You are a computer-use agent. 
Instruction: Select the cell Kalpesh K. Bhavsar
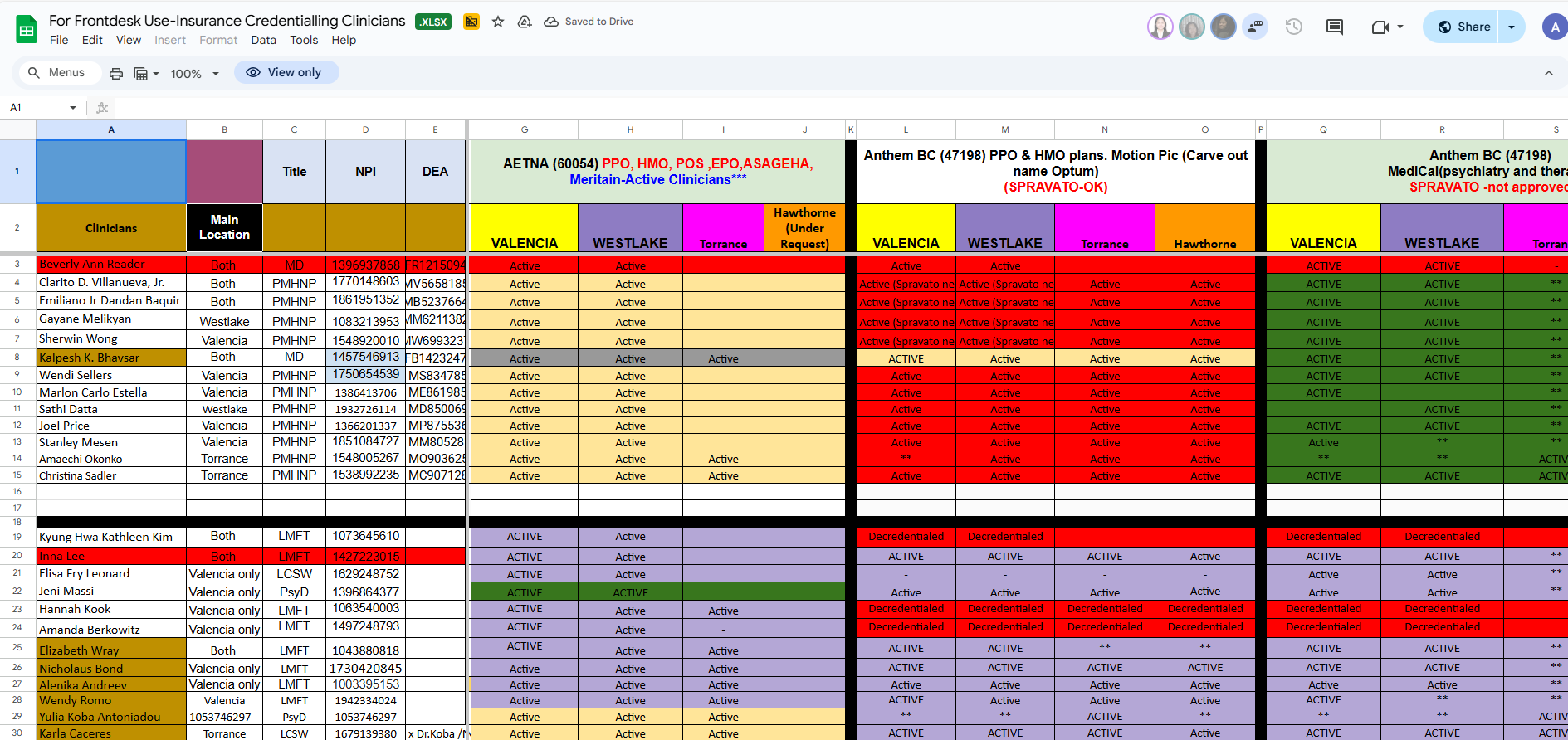(111, 358)
